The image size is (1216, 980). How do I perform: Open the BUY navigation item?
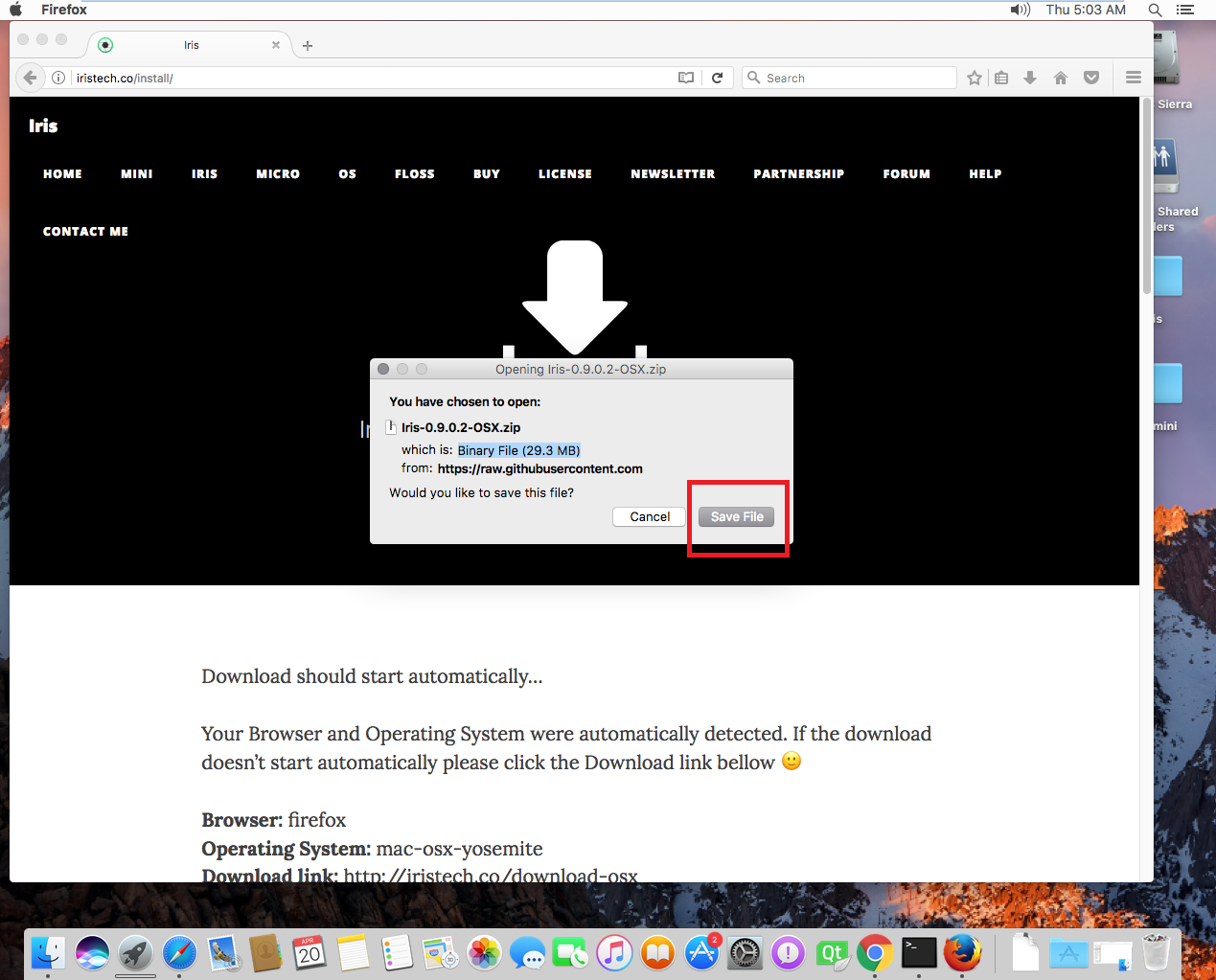[x=487, y=174]
